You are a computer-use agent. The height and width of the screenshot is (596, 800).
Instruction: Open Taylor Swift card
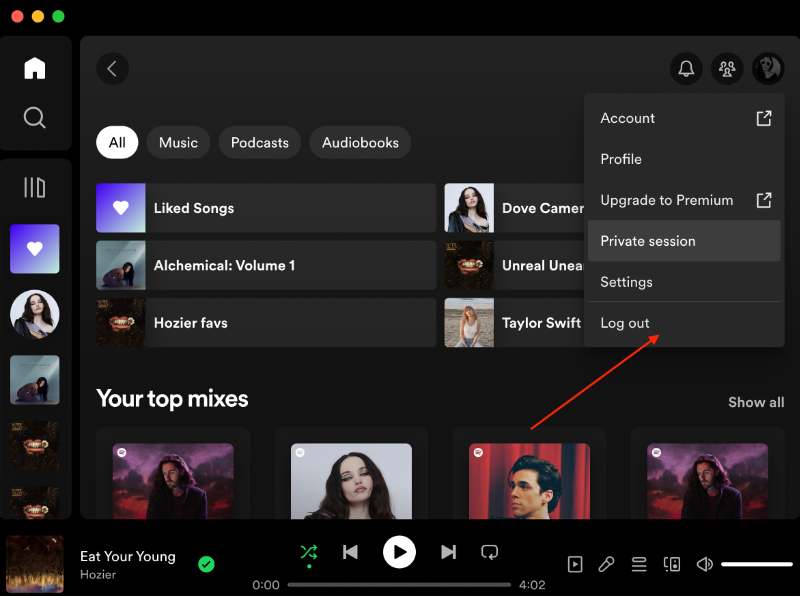tap(514, 322)
